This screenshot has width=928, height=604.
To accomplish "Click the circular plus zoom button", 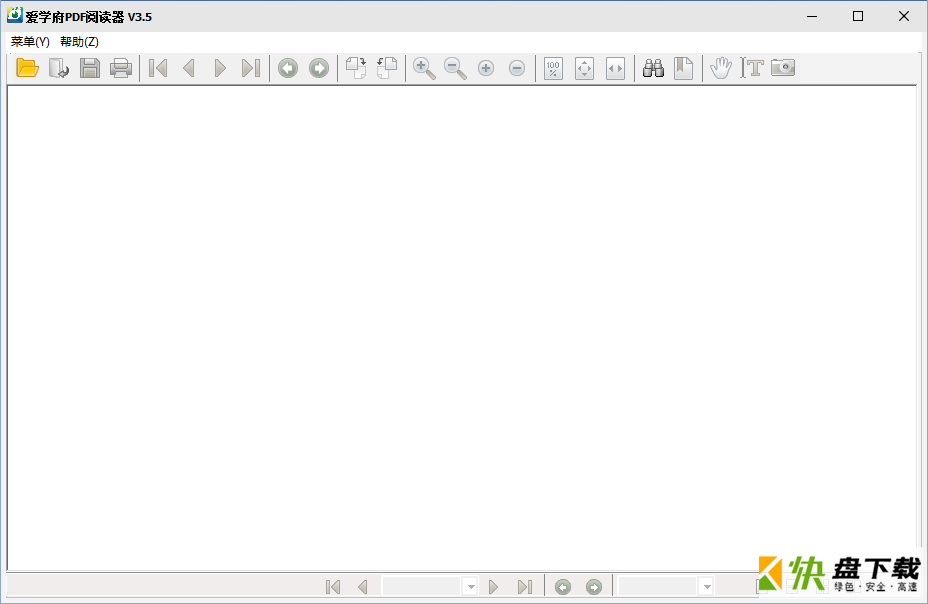I will click(x=486, y=68).
